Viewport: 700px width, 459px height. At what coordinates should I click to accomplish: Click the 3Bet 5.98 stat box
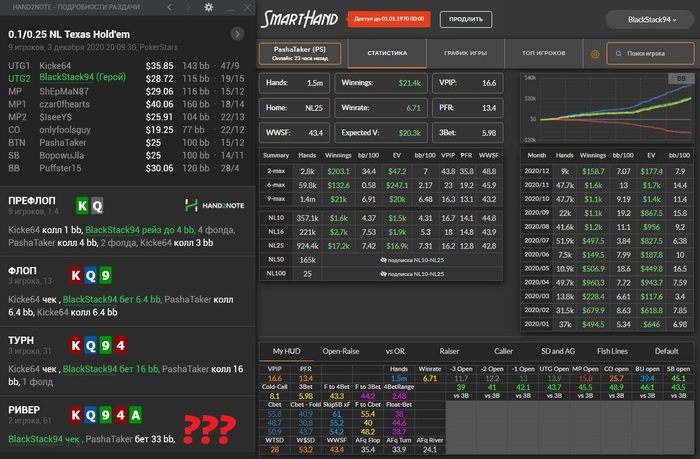coord(467,133)
